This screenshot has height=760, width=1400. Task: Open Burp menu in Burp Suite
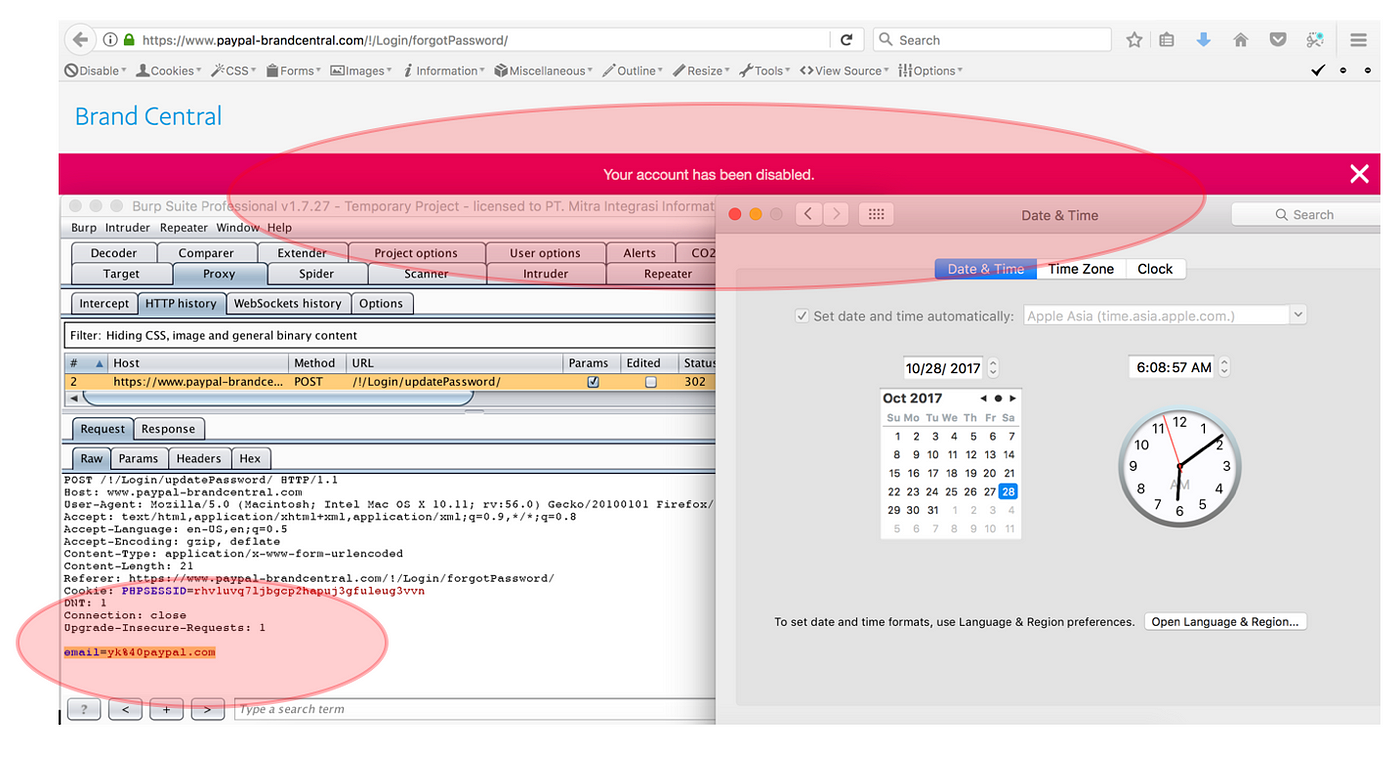(84, 228)
